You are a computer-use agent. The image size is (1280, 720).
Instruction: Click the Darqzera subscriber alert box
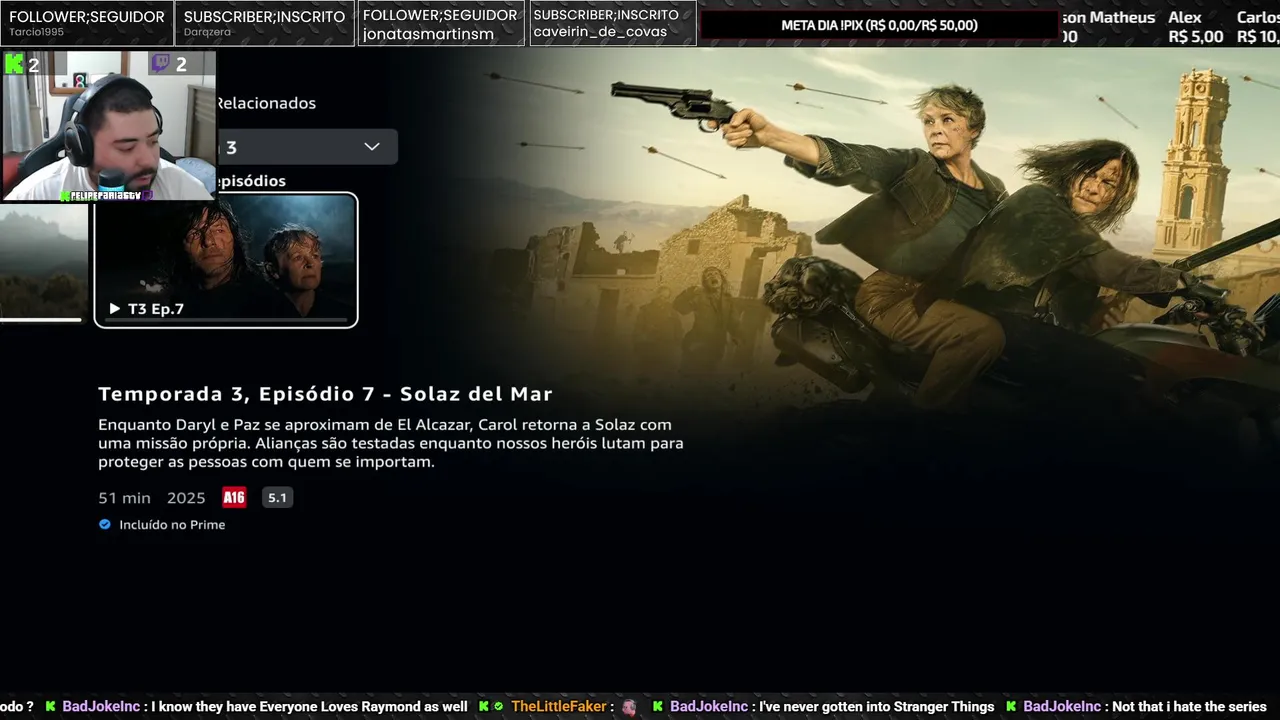[x=265, y=23]
